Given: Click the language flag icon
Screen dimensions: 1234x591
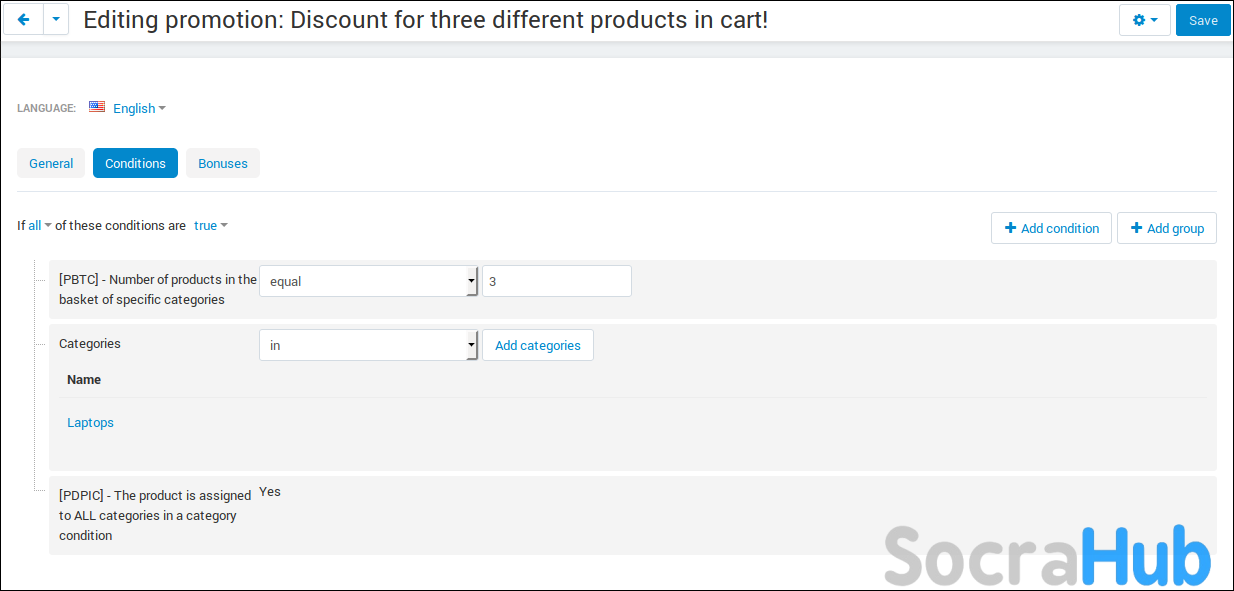Looking at the screenshot, I should (97, 107).
